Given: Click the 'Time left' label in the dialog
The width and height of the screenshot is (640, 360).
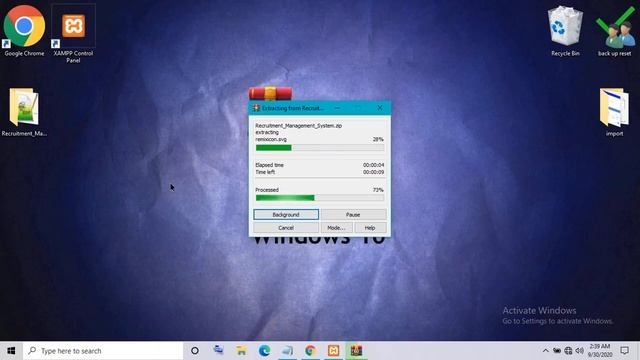Looking at the screenshot, I should (x=265, y=172).
